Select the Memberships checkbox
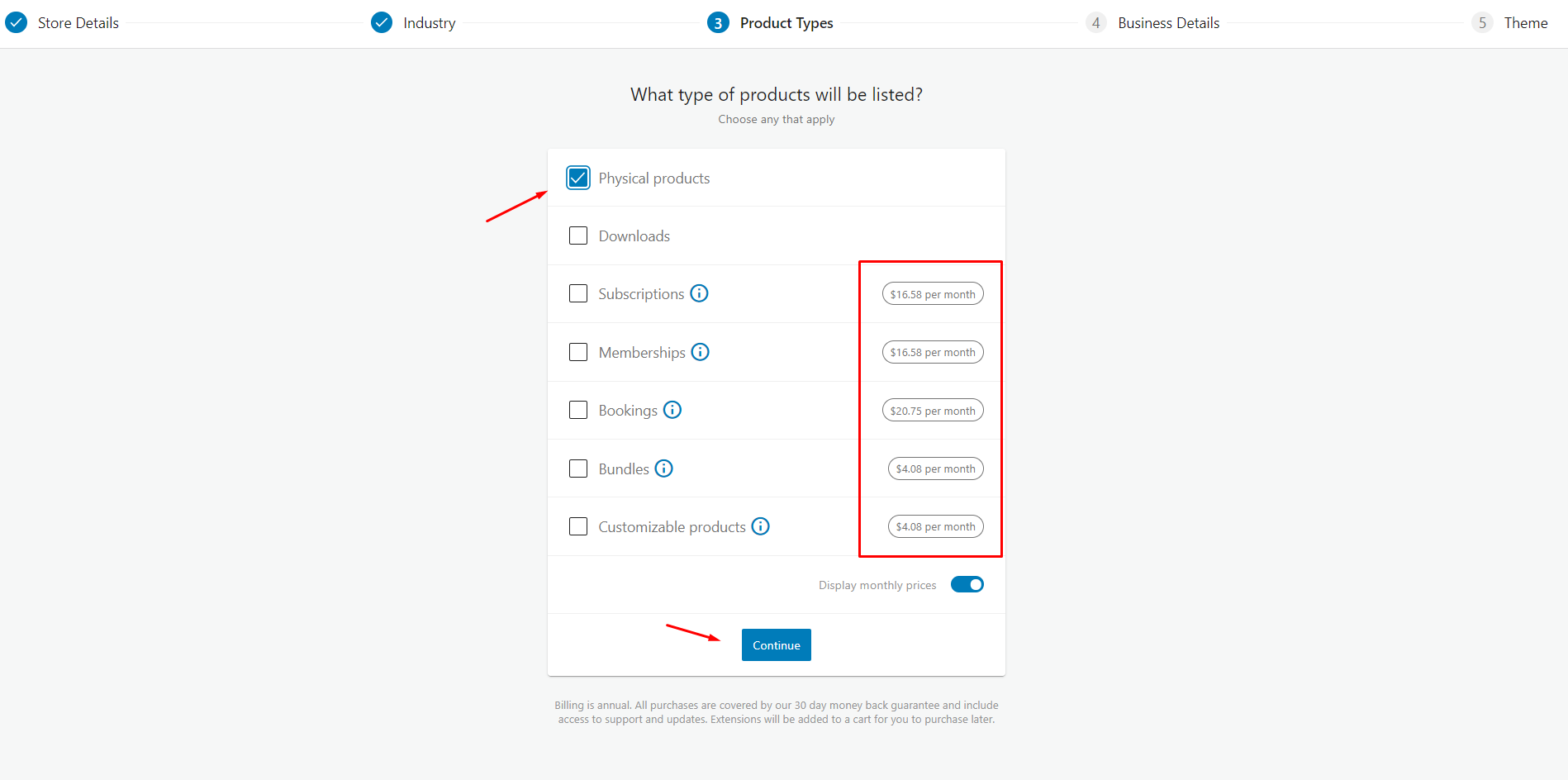1568x780 pixels. pyautogui.click(x=578, y=352)
